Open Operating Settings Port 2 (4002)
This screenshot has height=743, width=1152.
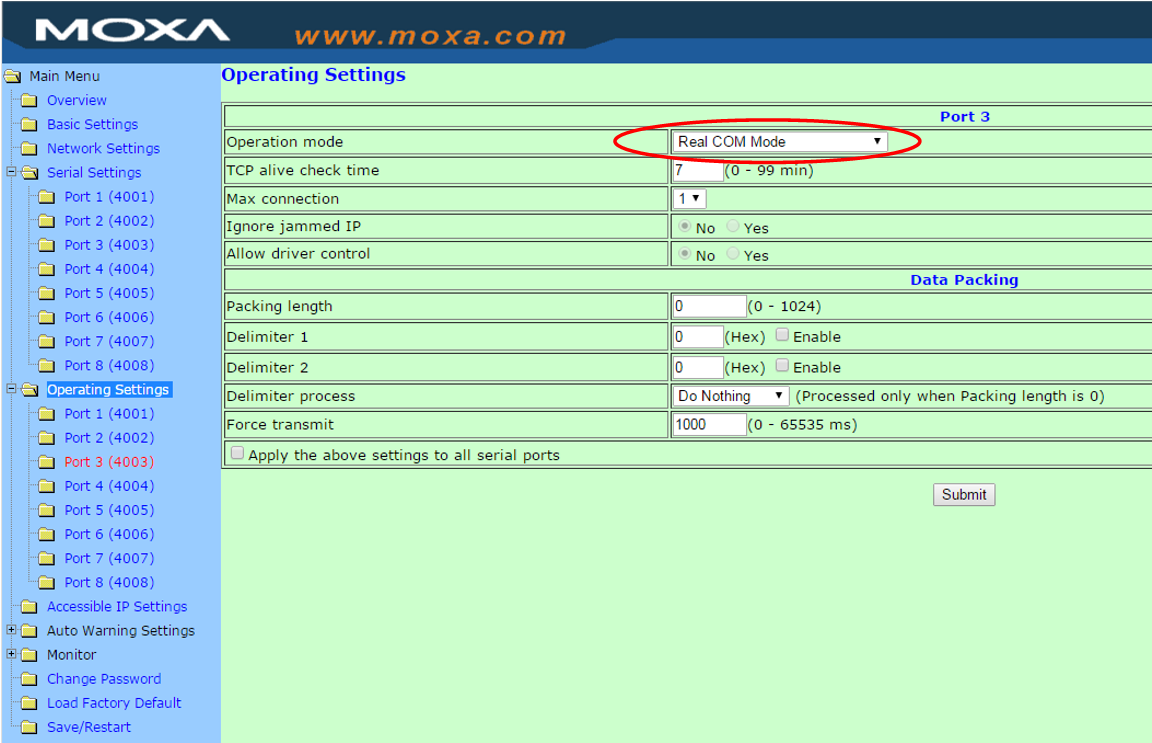coord(109,438)
